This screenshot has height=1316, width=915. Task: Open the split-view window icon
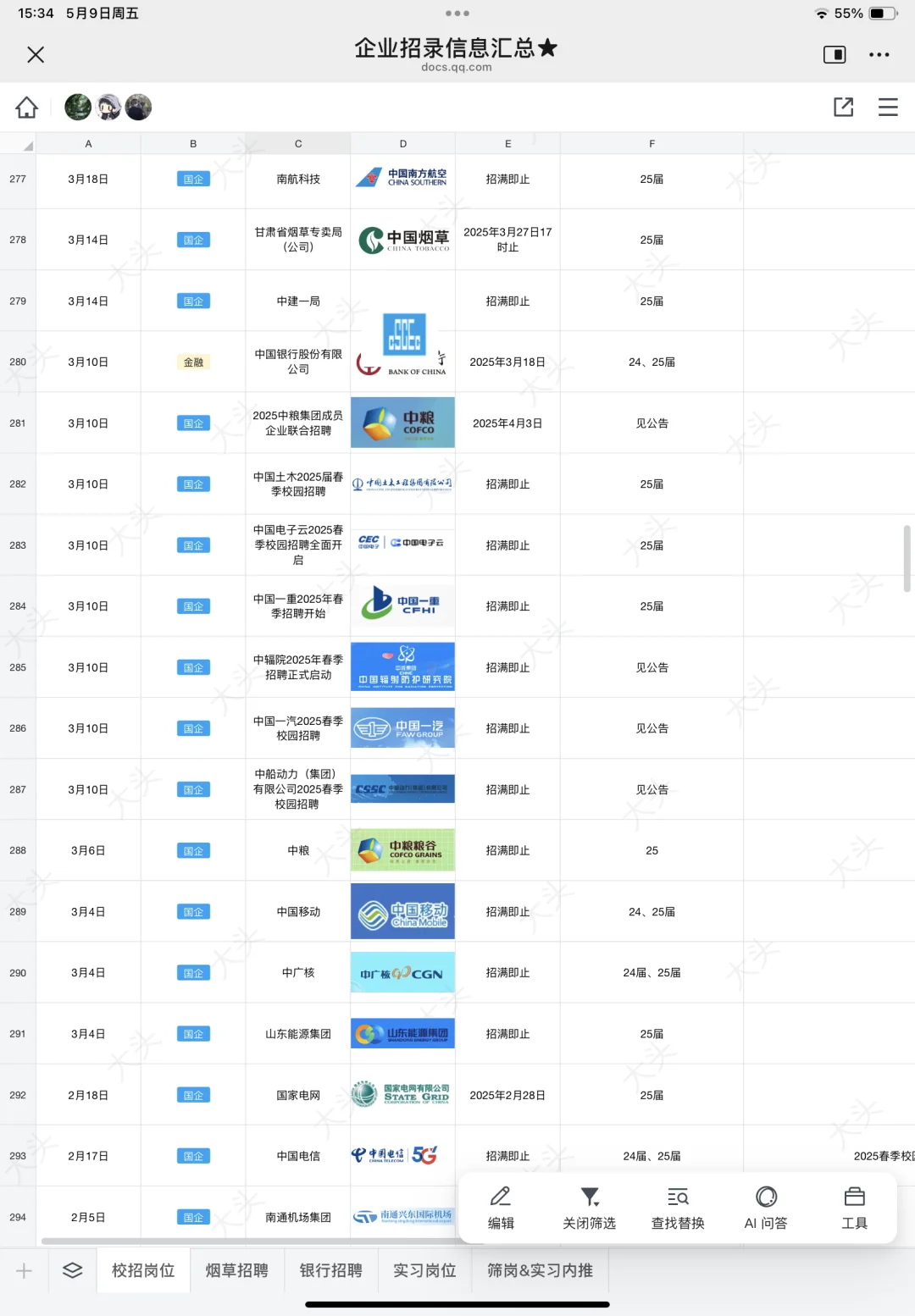point(835,54)
